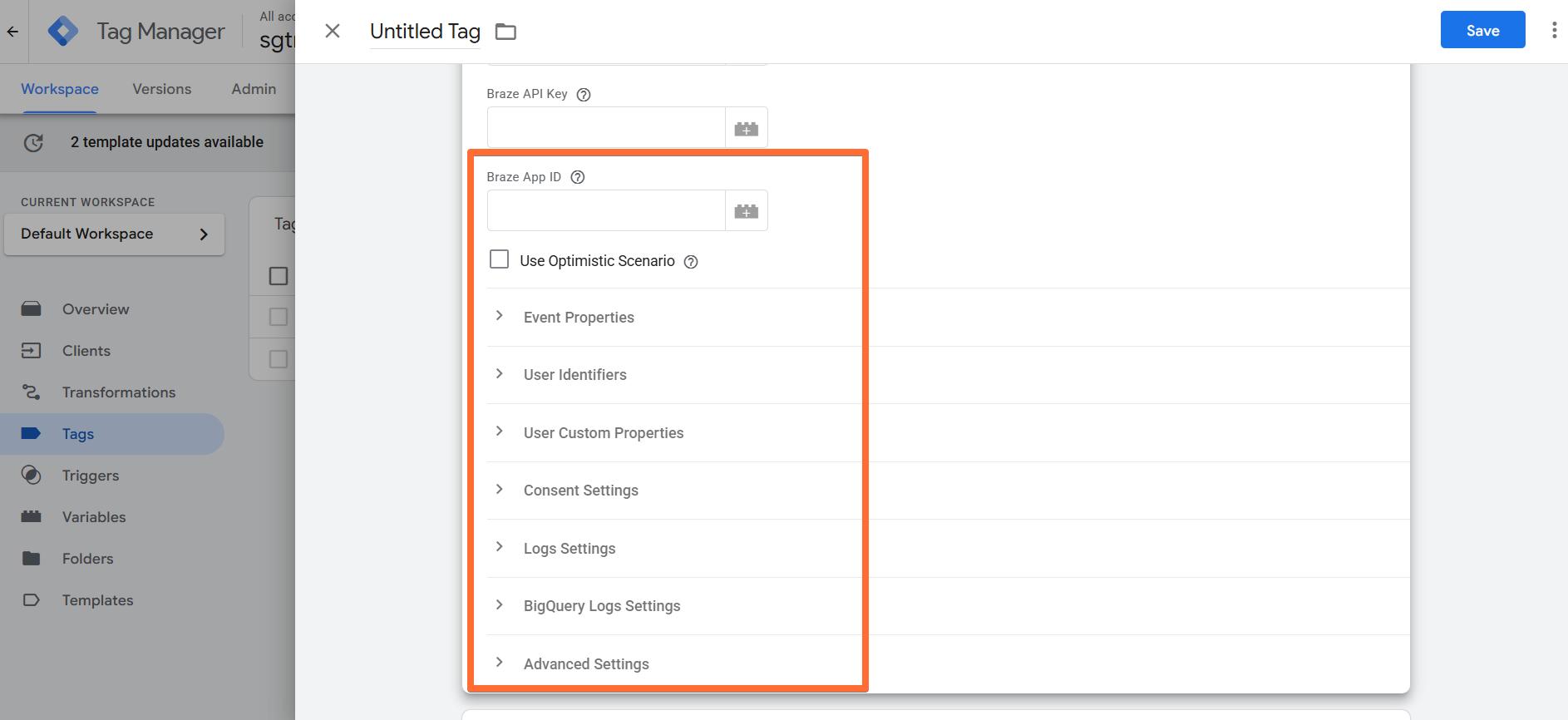Image resolution: width=1568 pixels, height=720 pixels.
Task: Click the template updates refresh icon
Action: click(33, 143)
